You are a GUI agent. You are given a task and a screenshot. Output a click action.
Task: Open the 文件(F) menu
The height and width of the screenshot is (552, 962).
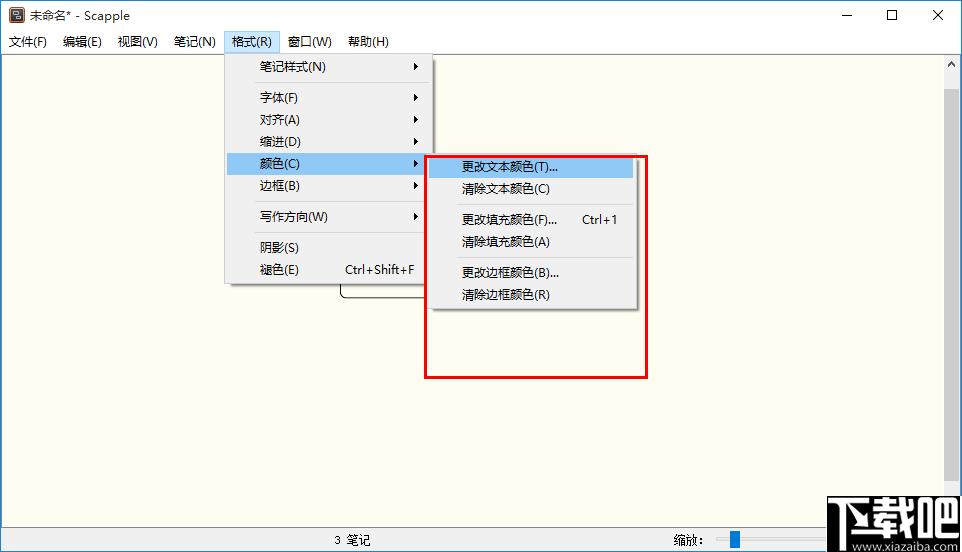28,41
